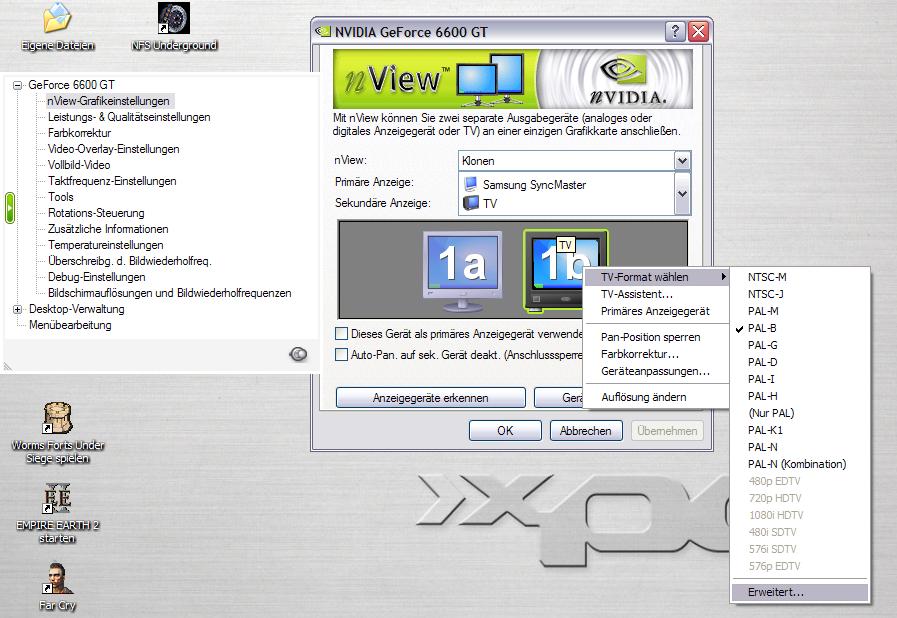This screenshot has height=618, width=897.
Task: Close the NVIDIA GeForce 6600 GT dialog
Action: [x=698, y=31]
